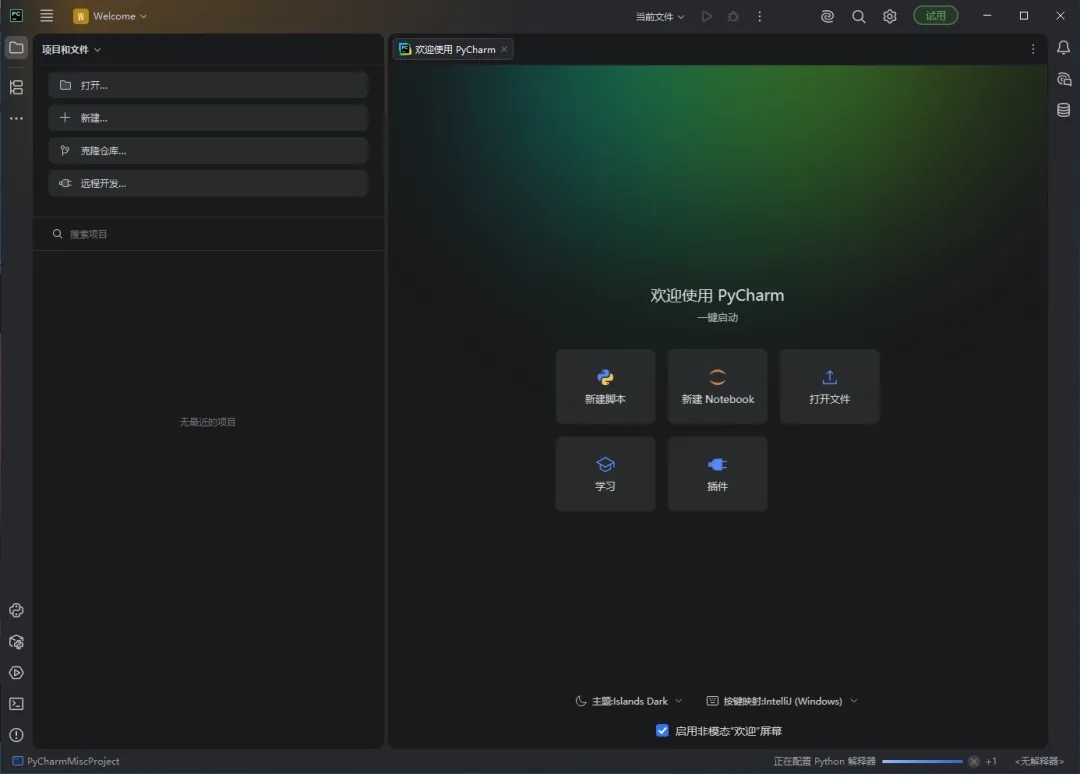
Task: Click the green 试用 trial button
Action: pos(935,16)
